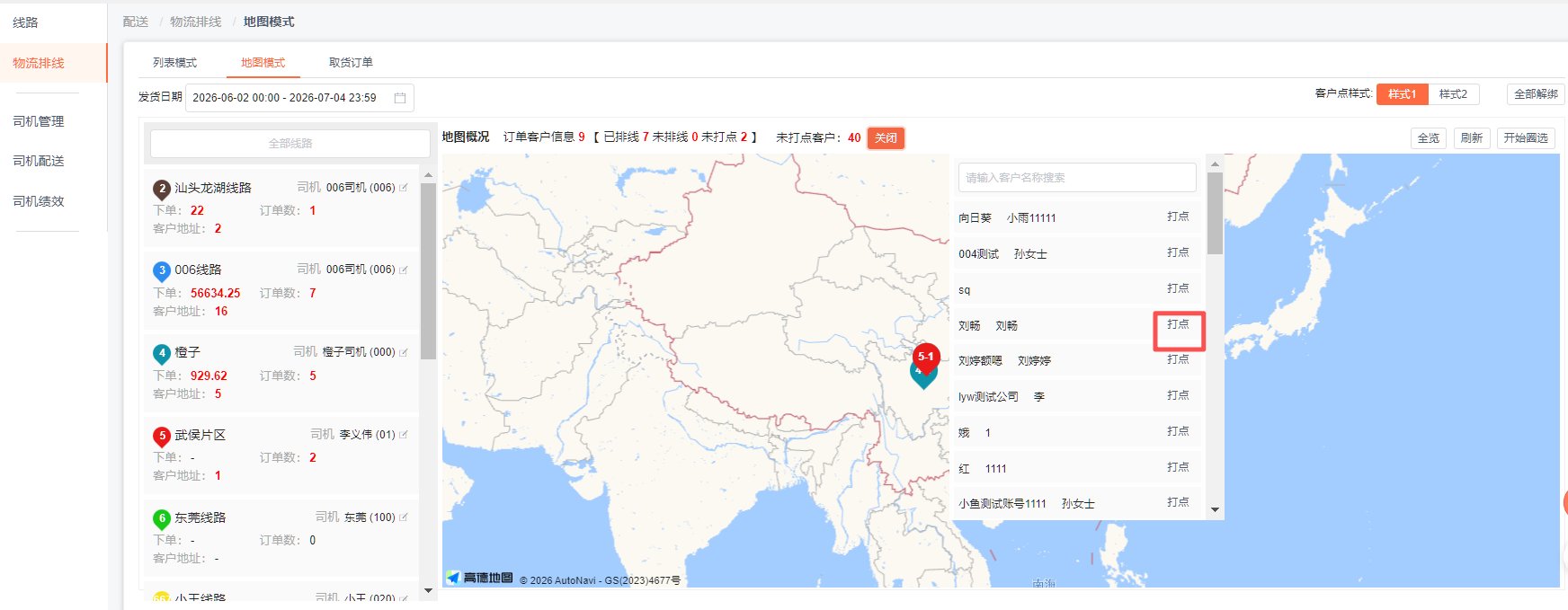Switch to 地图模式 tab
The width and height of the screenshot is (1568, 610).
263,63
